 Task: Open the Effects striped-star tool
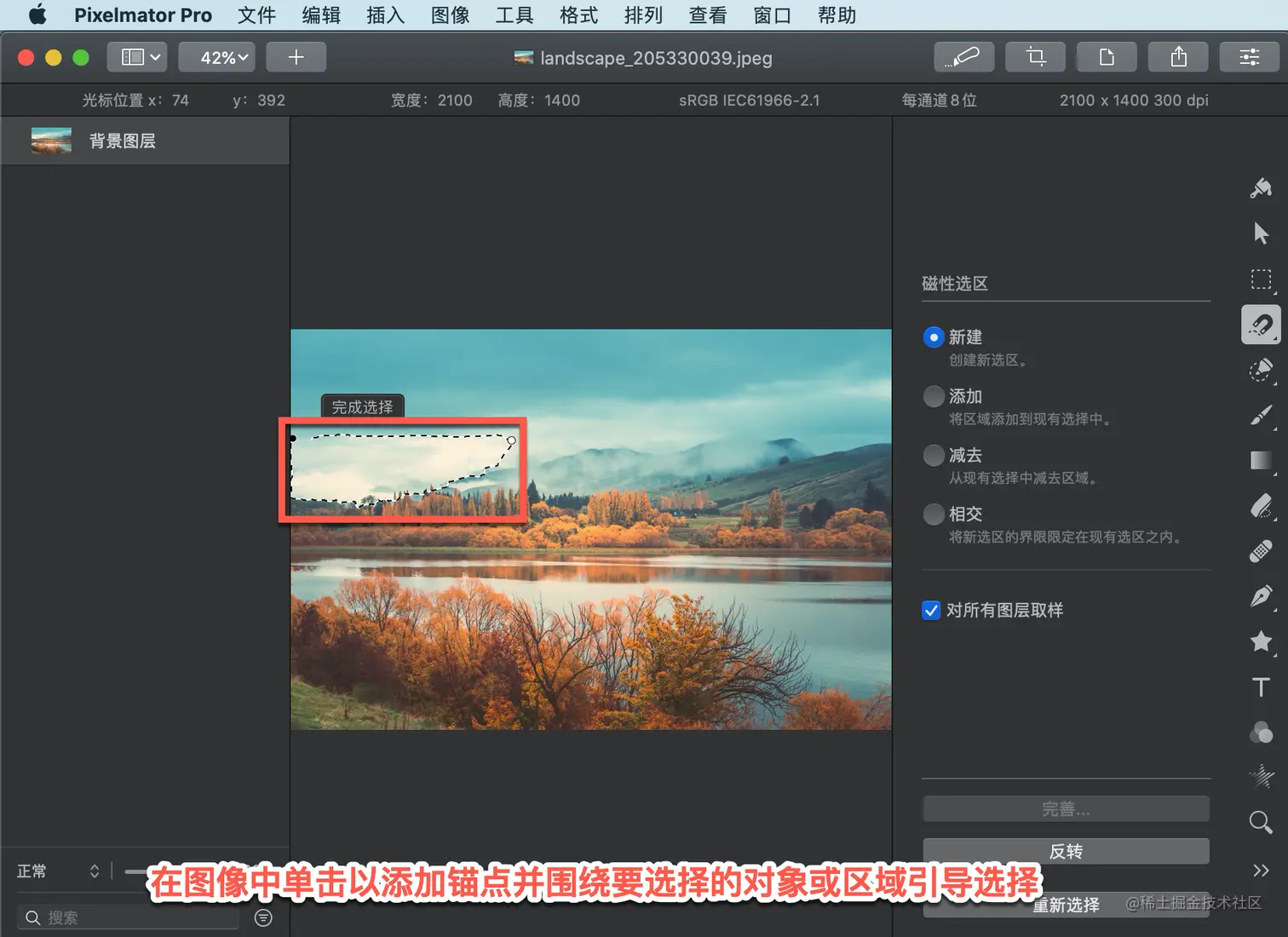click(x=1261, y=776)
